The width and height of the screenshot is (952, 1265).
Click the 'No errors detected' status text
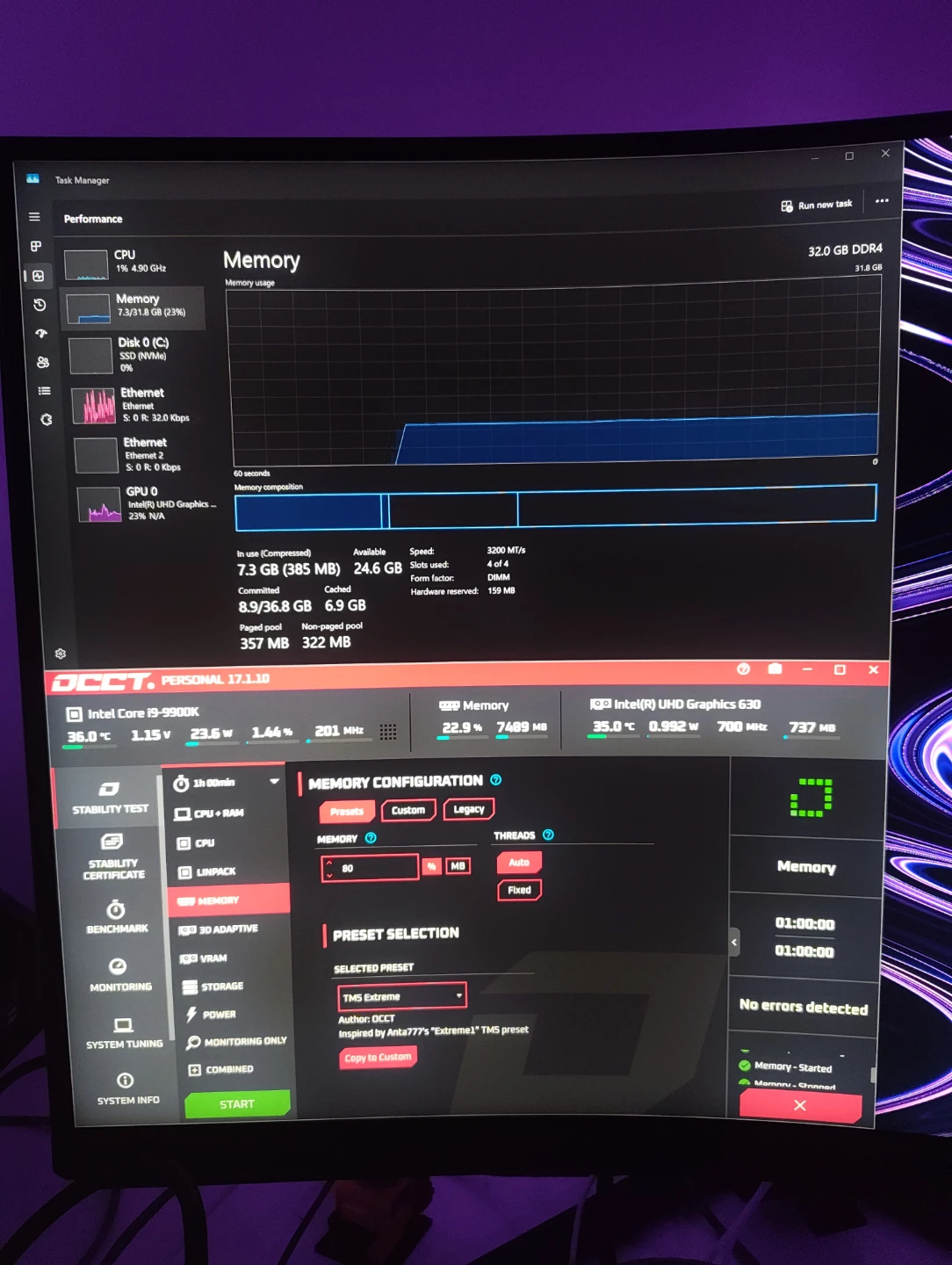pos(804,1007)
